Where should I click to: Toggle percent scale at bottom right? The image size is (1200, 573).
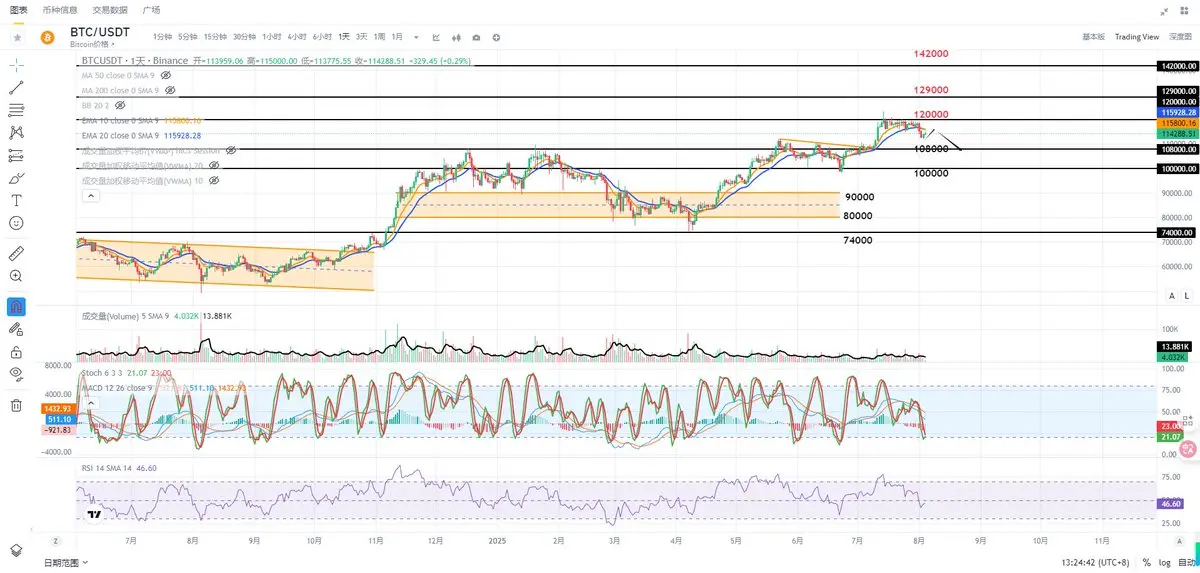tap(1146, 564)
